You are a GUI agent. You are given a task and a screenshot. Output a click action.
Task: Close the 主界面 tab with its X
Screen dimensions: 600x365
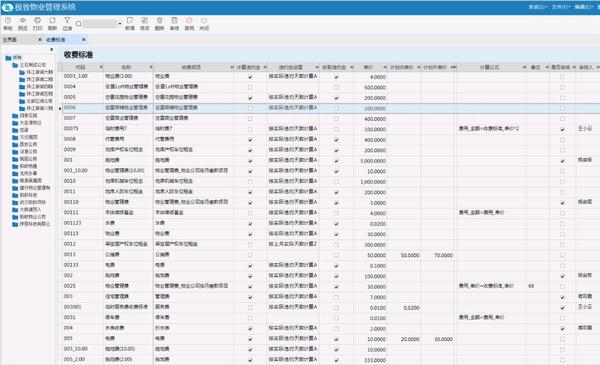tap(39, 40)
